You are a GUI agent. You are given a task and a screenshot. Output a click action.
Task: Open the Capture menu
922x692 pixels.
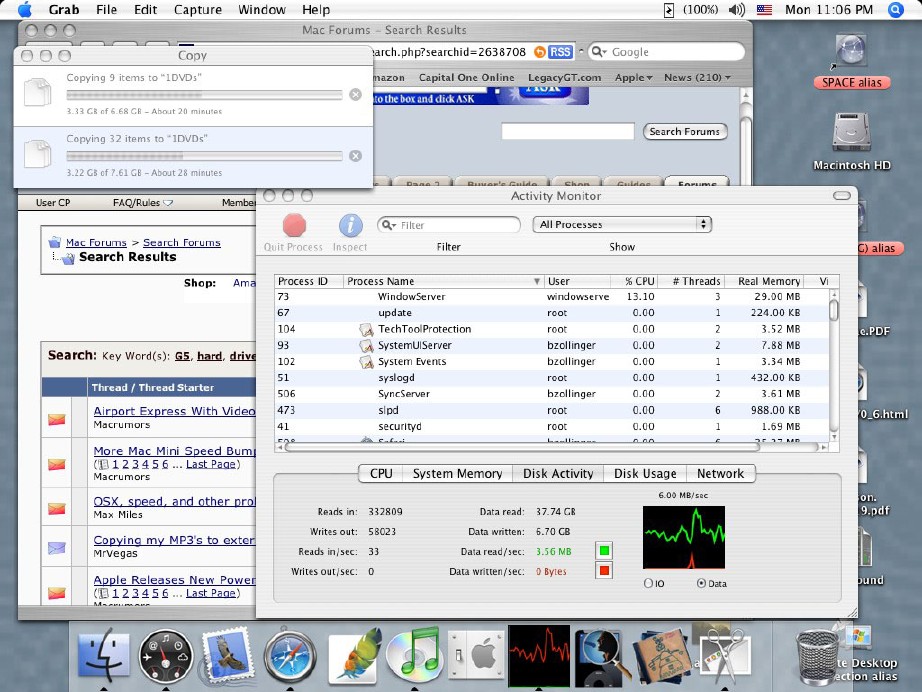click(x=198, y=9)
